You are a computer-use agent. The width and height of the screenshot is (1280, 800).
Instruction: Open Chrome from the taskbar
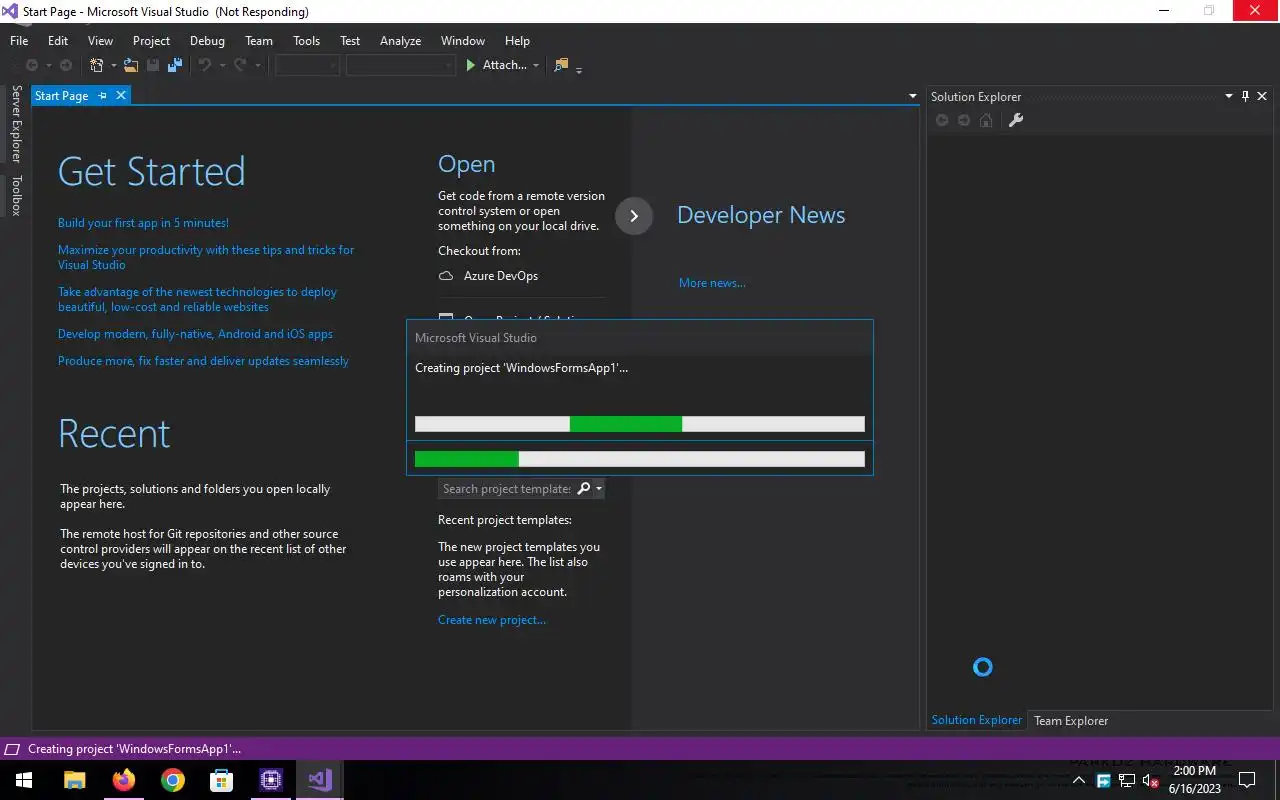tap(173, 780)
